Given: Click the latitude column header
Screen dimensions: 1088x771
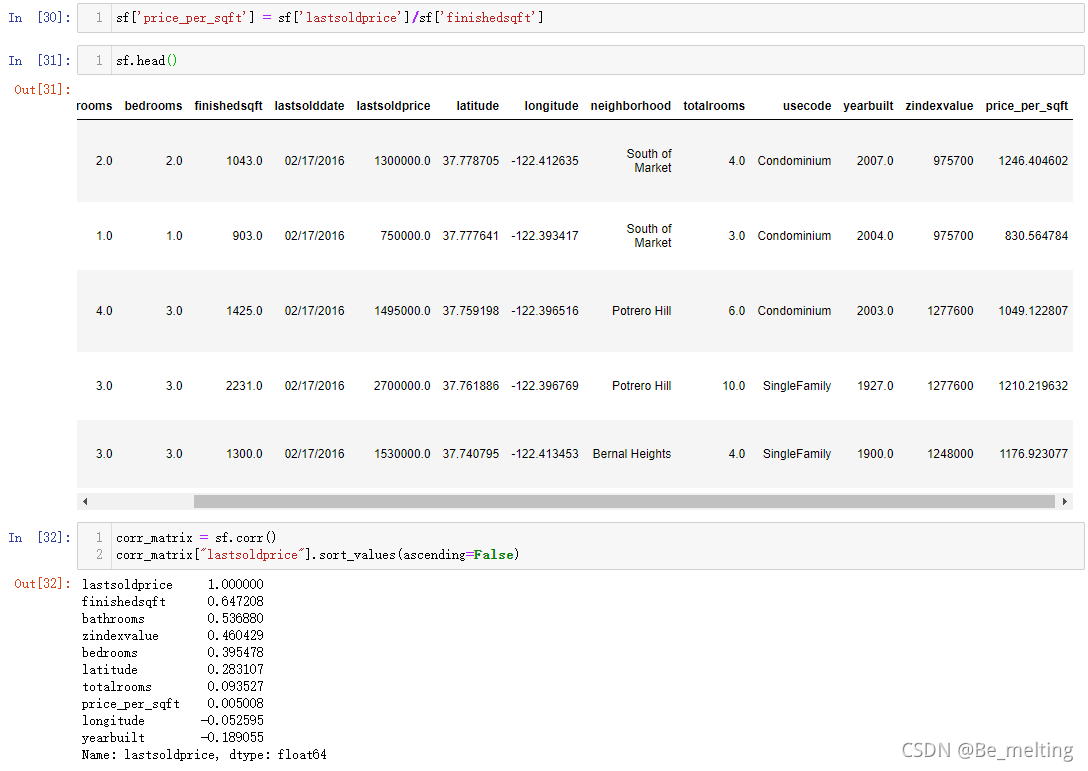Looking at the screenshot, I should click(x=477, y=105).
